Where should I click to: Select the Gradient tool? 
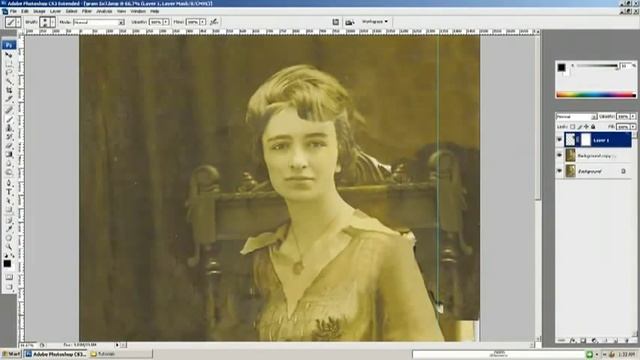point(9,154)
